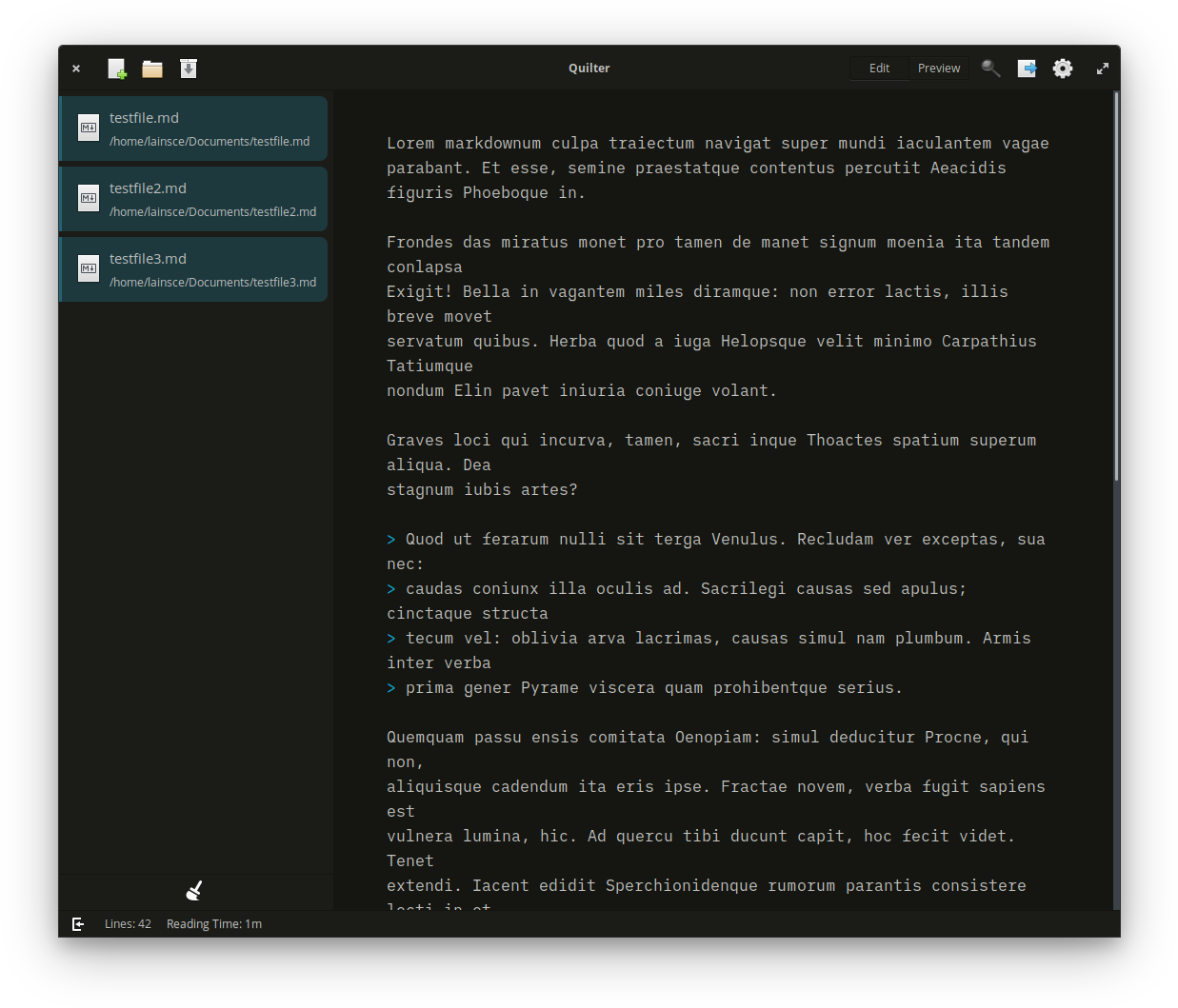Screen dimensions: 1178x1008
Task: Open the 'Lines: 42' statistics dropdown
Action: tap(128, 924)
